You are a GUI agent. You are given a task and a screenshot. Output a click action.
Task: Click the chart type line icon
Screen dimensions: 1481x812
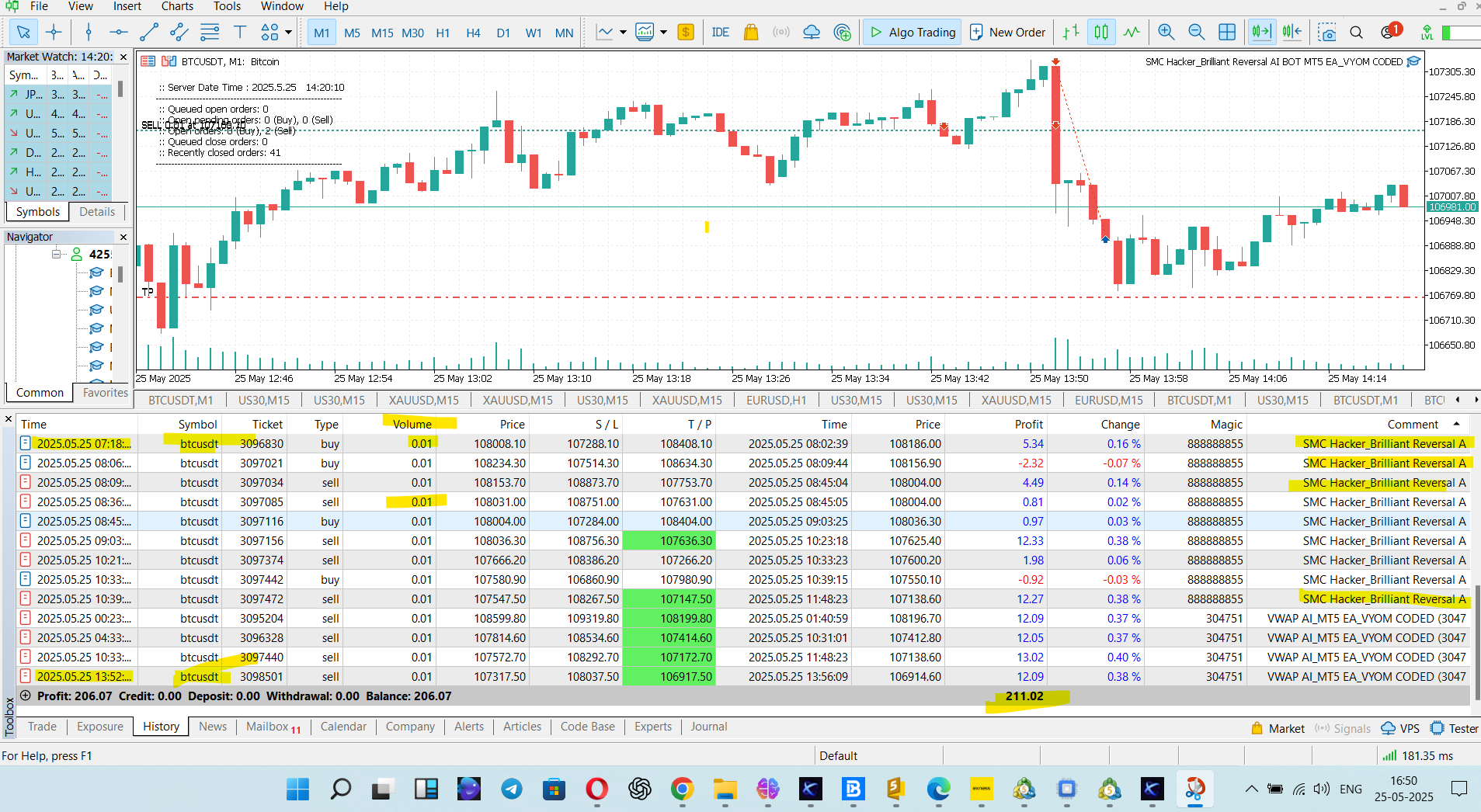point(604,33)
